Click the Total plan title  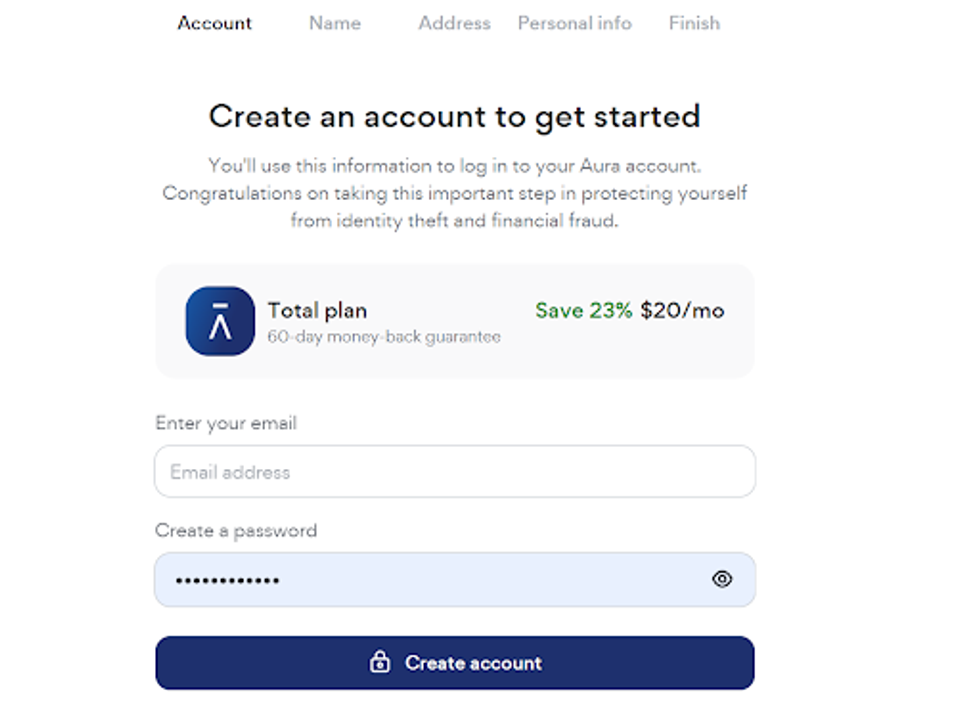pos(317,311)
